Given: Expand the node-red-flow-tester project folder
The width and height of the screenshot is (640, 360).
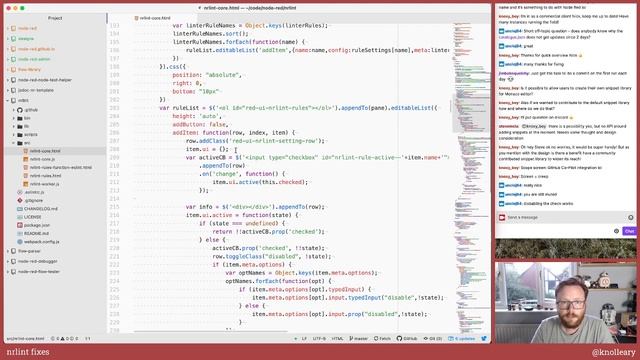Looking at the screenshot, I should point(8,271).
